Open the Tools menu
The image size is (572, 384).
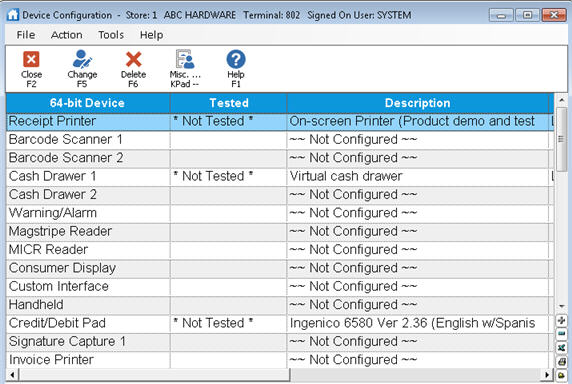(111, 35)
